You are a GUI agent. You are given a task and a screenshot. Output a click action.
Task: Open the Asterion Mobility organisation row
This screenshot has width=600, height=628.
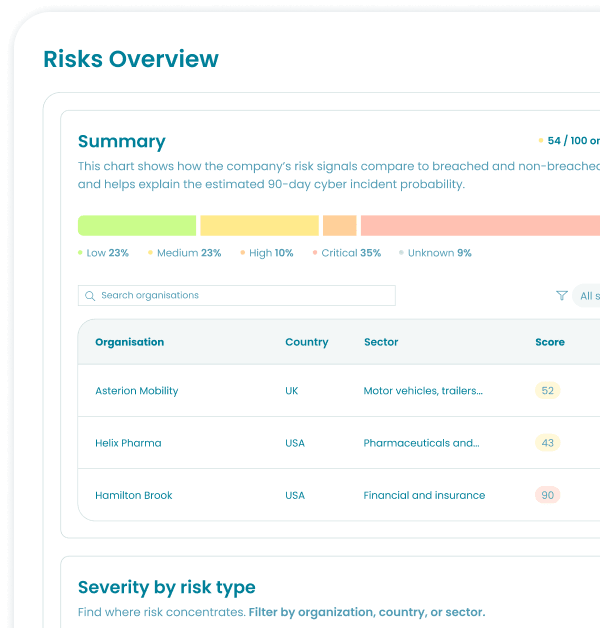click(x=339, y=390)
